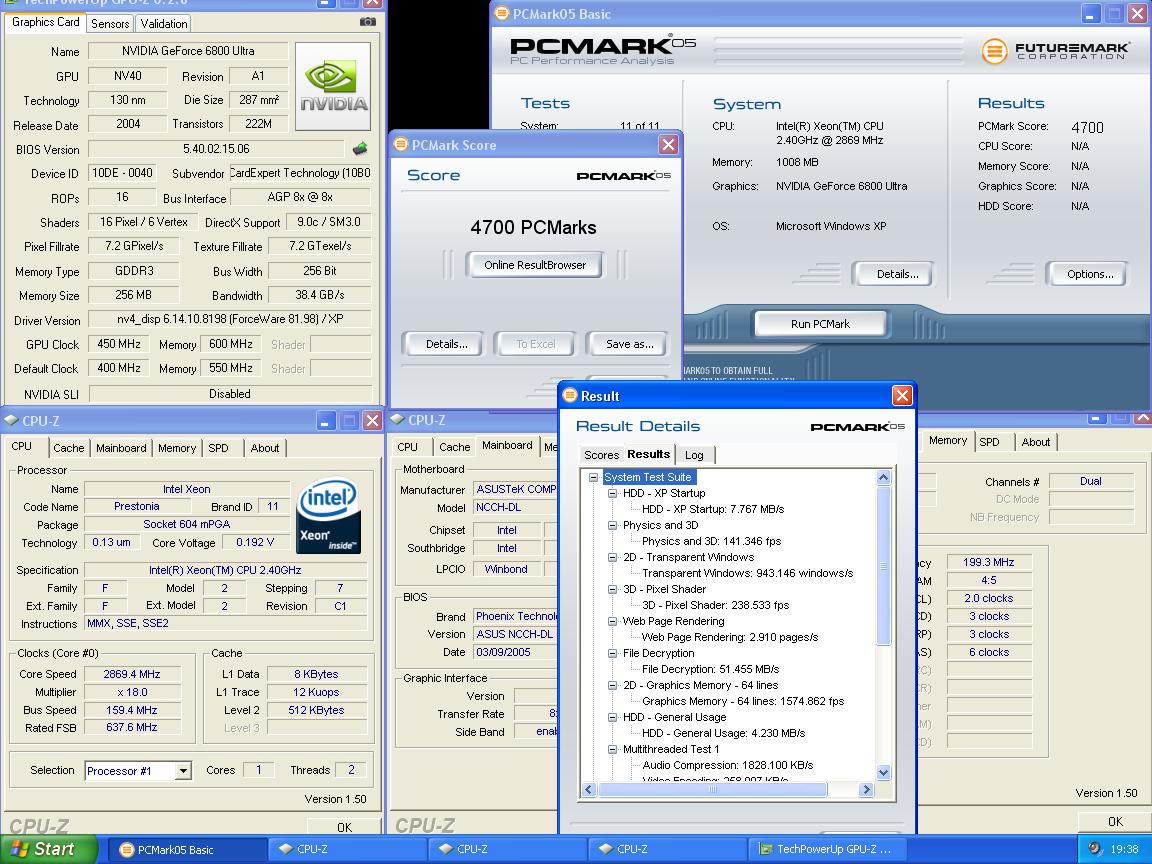Image resolution: width=1152 pixels, height=864 pixels.
Task: Click the scroll left arrow in Result tree
Action: (x=588, y=790)
